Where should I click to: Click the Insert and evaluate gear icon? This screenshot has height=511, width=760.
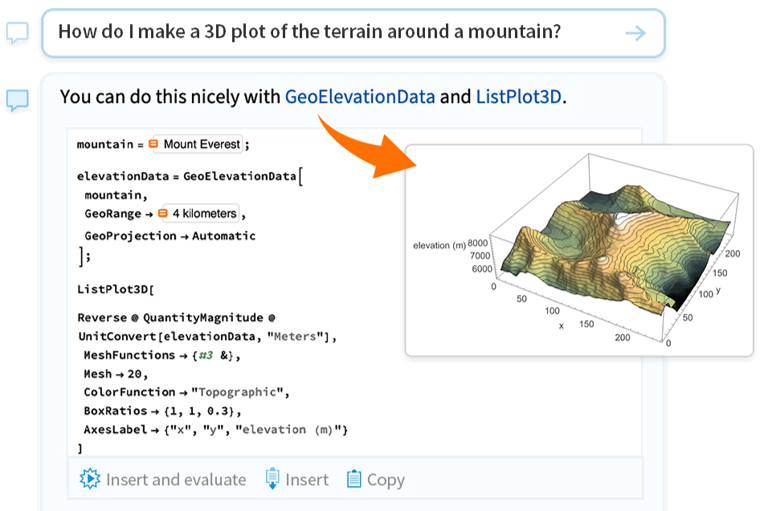coord(90,479)
